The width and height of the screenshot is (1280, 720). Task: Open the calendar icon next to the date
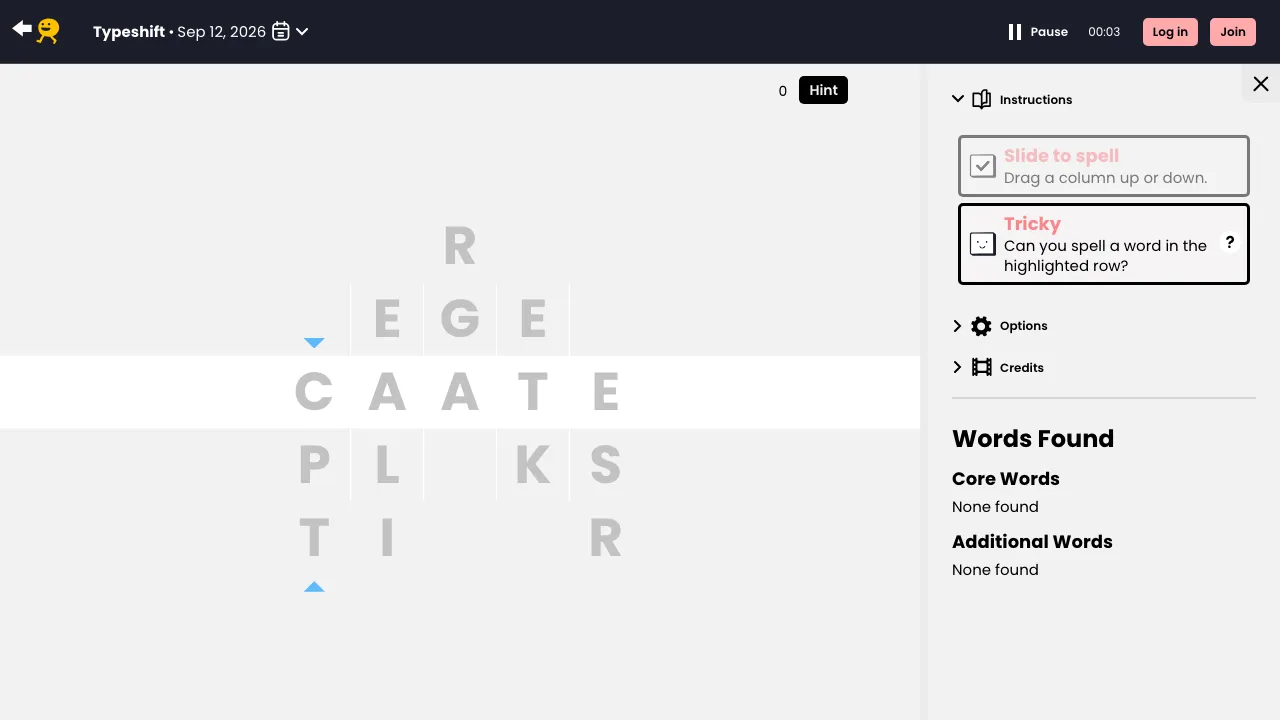click(x=281, y=32)
